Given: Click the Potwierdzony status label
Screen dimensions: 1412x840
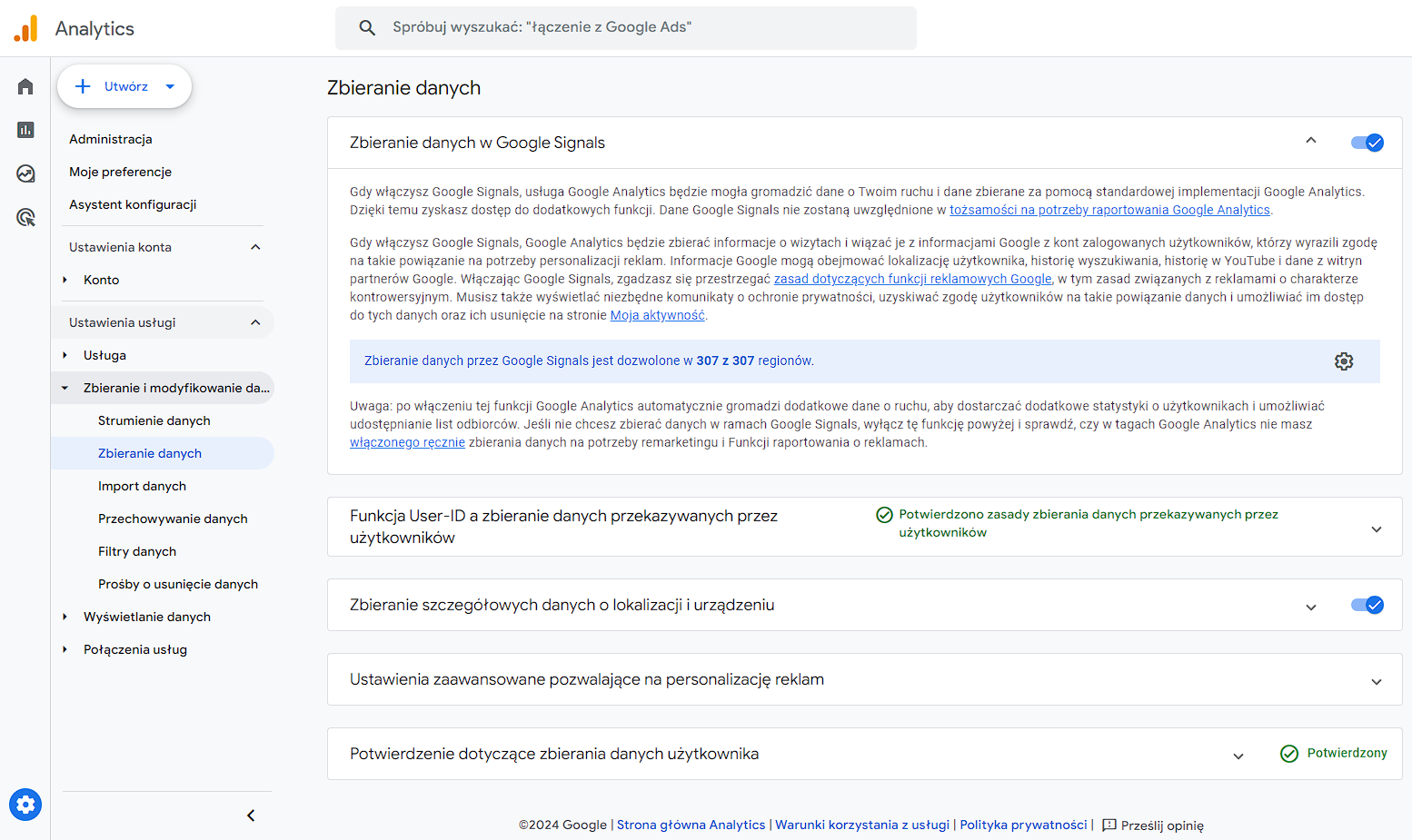Looking at the screenshot, I should (1347, 753).
